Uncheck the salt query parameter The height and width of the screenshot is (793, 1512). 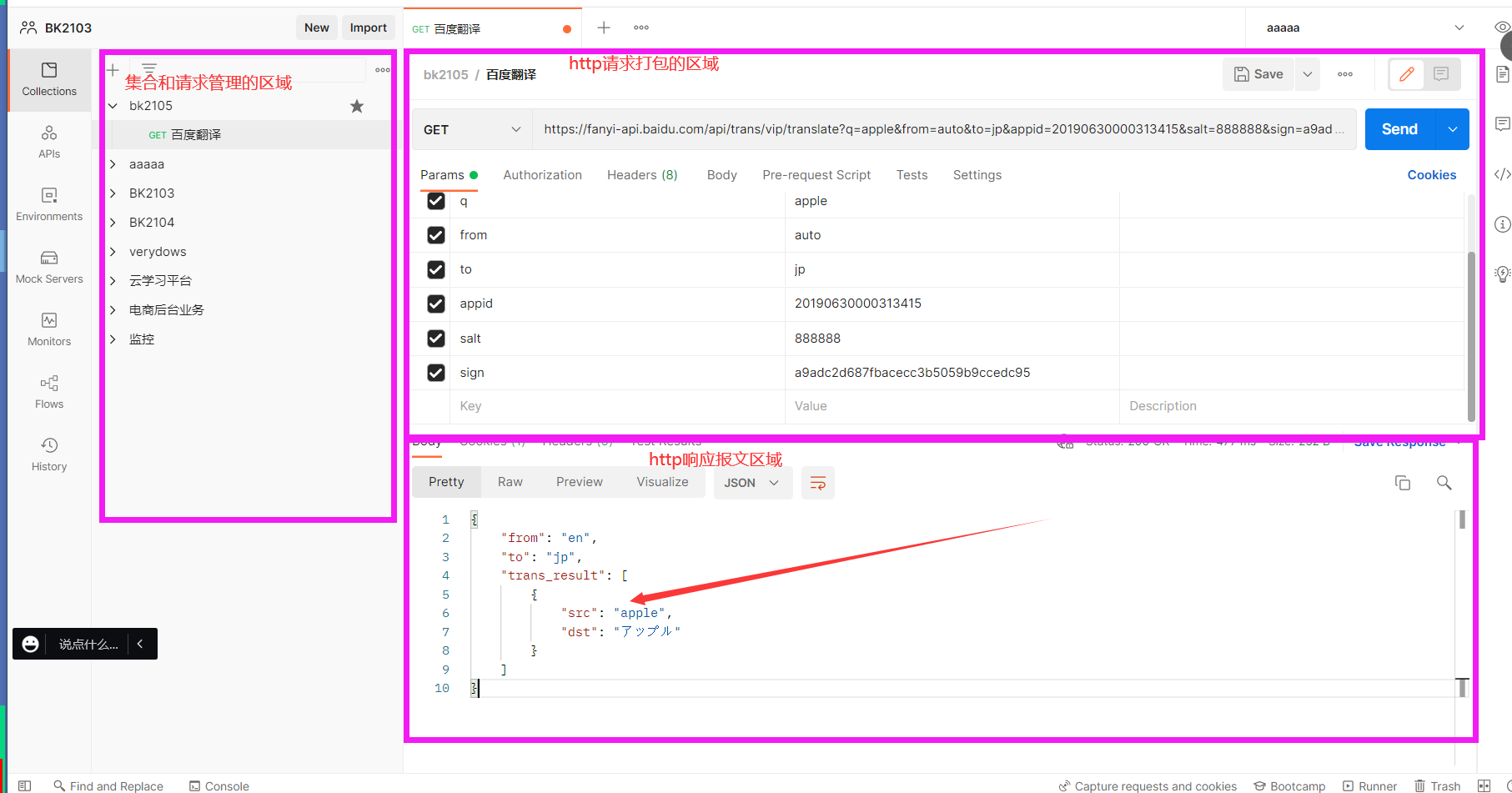coord(435,339)
